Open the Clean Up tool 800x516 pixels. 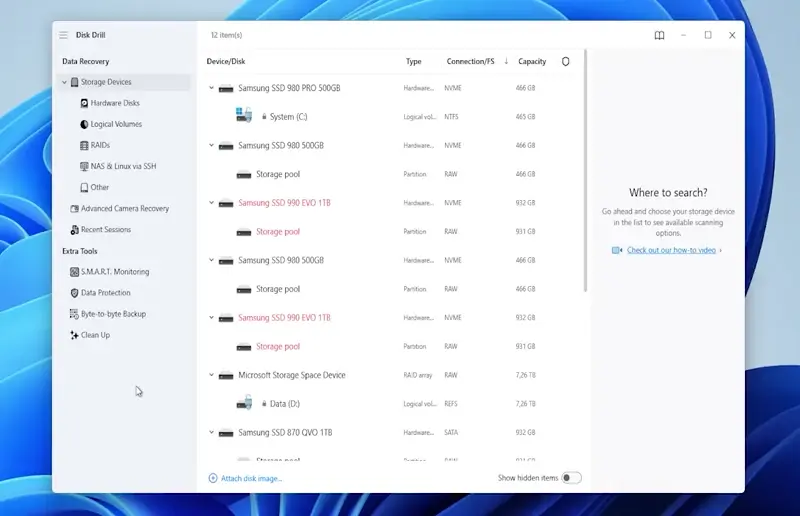95,335
